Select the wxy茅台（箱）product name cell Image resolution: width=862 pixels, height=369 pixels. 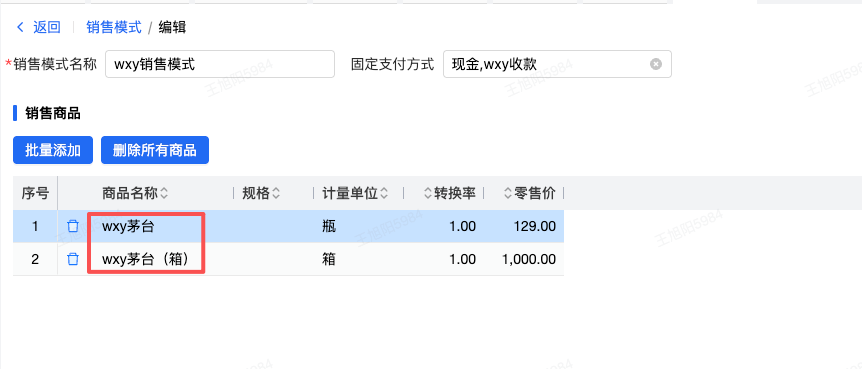tap(146, 259)
